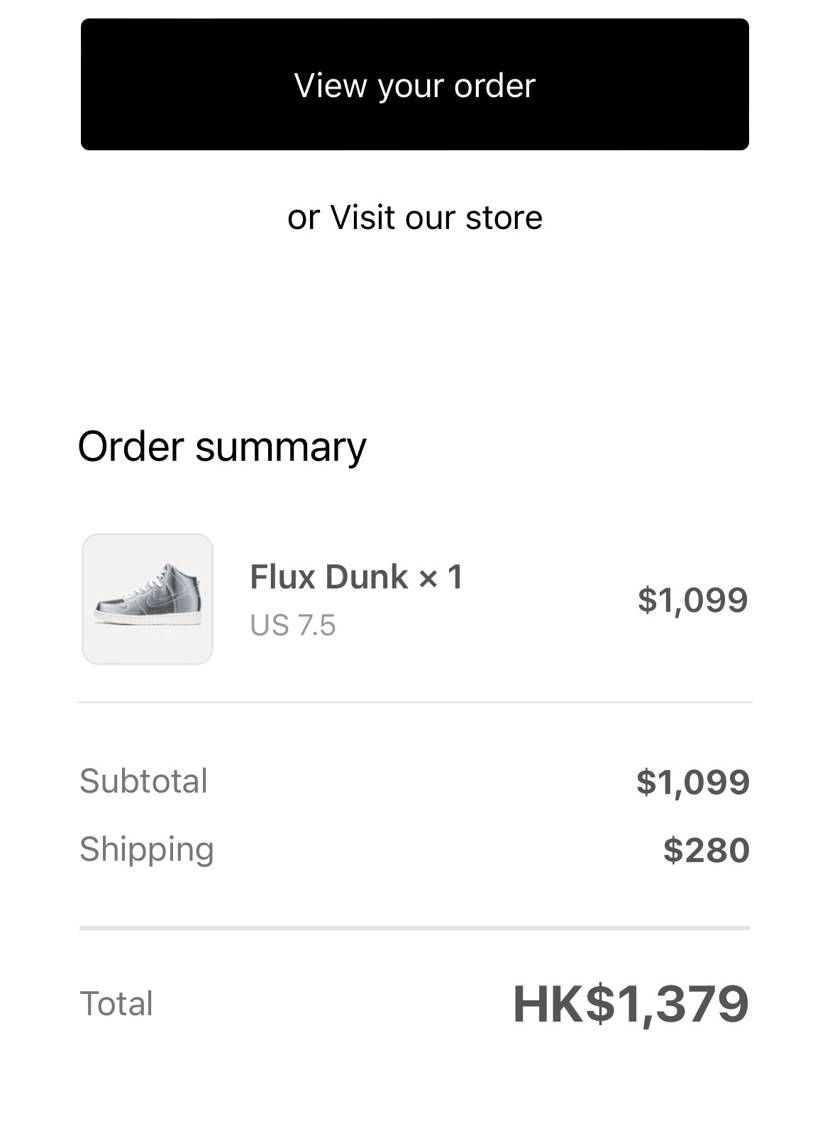Select the Flux Dunk product name
Screen dimensions: 830x1123
(x=329, y=577)
